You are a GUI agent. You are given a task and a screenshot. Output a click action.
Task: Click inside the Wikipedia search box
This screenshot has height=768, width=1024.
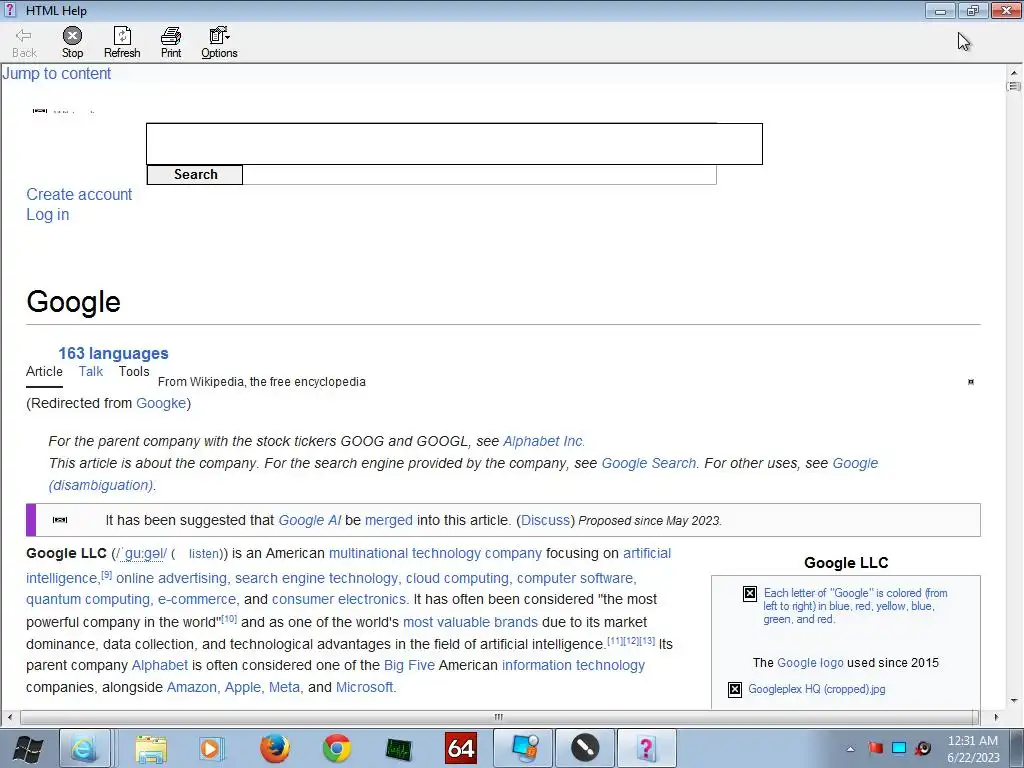click(454, 144)
